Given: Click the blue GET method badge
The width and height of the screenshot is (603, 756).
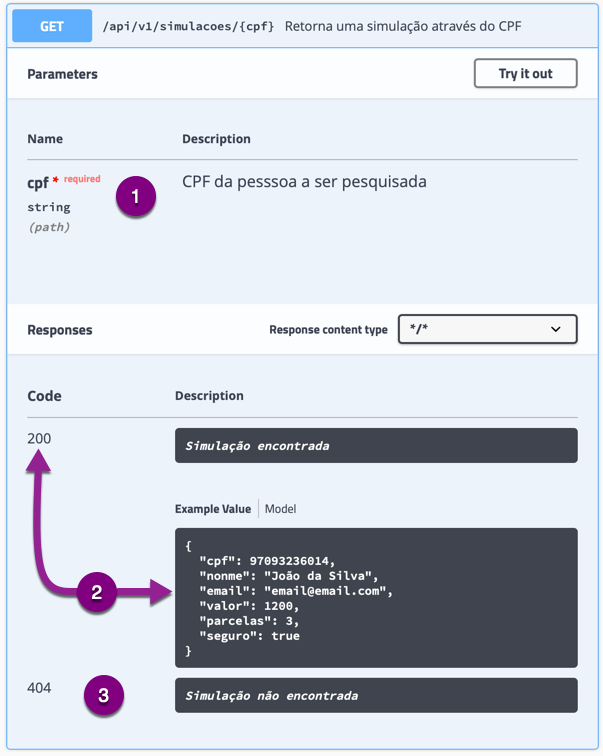Looking at the screenshot, I should point(52,26).
